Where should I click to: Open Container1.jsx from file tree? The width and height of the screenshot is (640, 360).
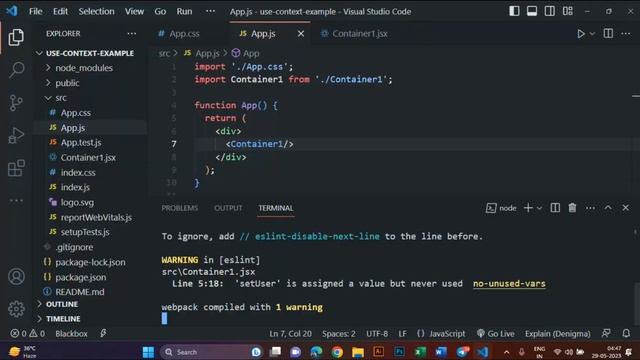click(x=88, y=157)
